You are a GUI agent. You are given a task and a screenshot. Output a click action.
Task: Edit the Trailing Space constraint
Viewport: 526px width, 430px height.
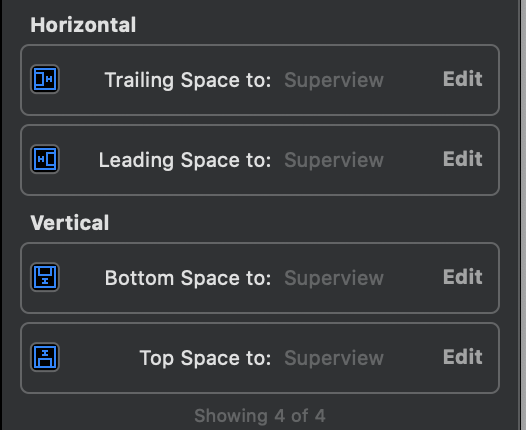[463, 79]
